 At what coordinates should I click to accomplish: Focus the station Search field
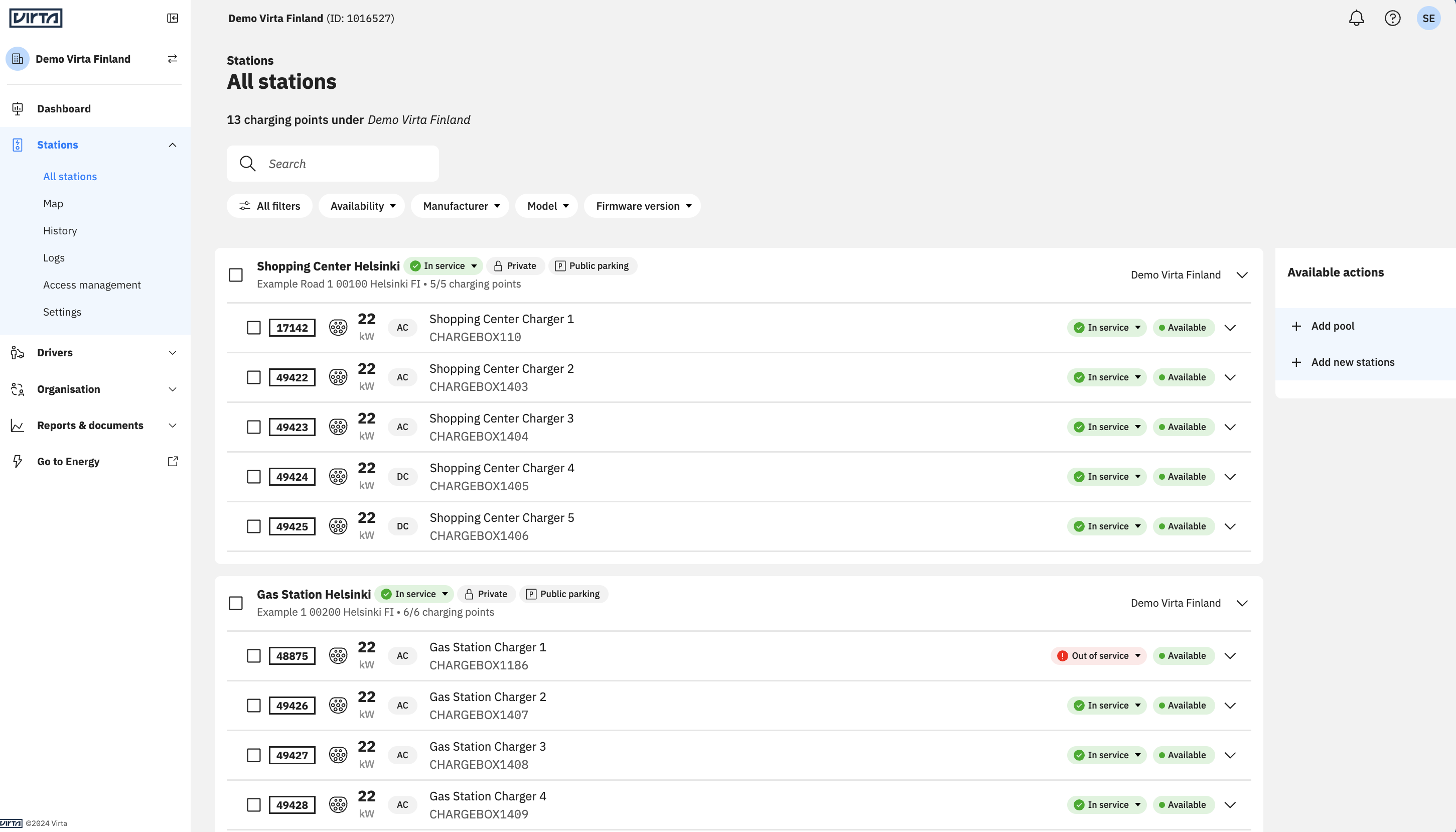(x=333, y=164)
